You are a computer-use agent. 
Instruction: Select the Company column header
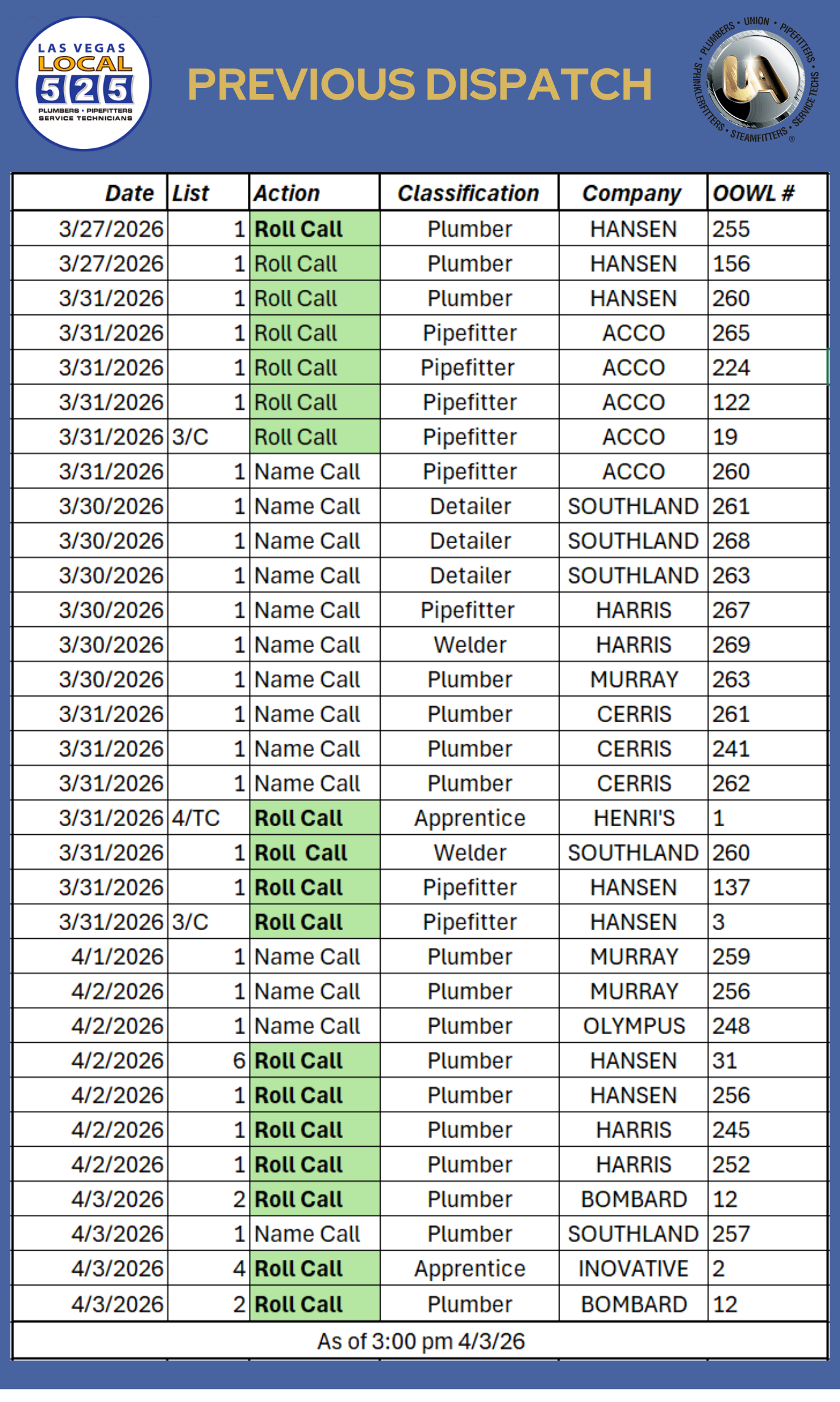[x=632, y=193]
